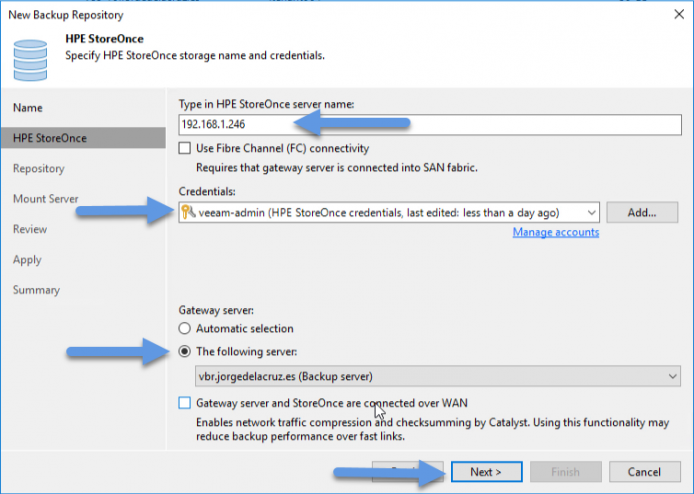Select the Summary step in sidebar
Screen dimensions: 694x494
pyautogui.click(x=36, y=290)
